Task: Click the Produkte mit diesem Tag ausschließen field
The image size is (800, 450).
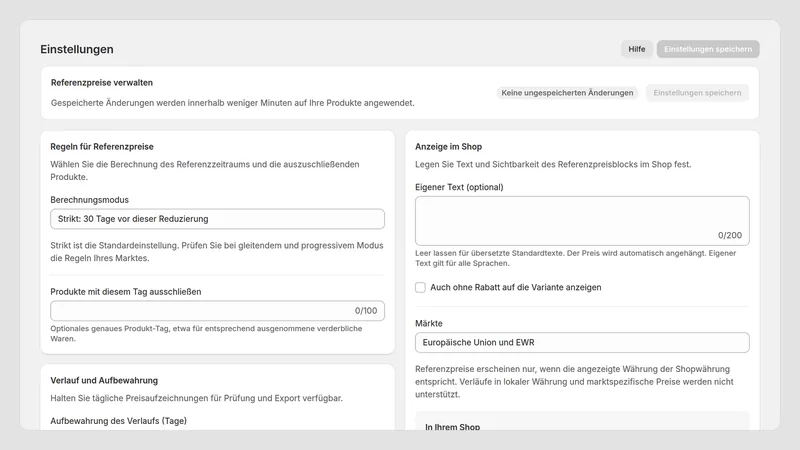Action: [x=217, y=311]
